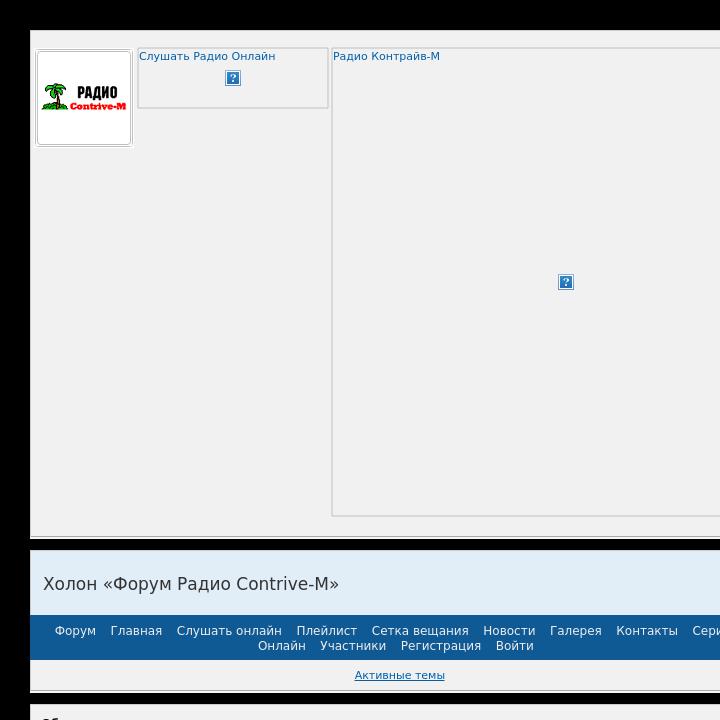This screenshot has width=720, height=720.
Task: Go to the Новости section
Action: 509,630
